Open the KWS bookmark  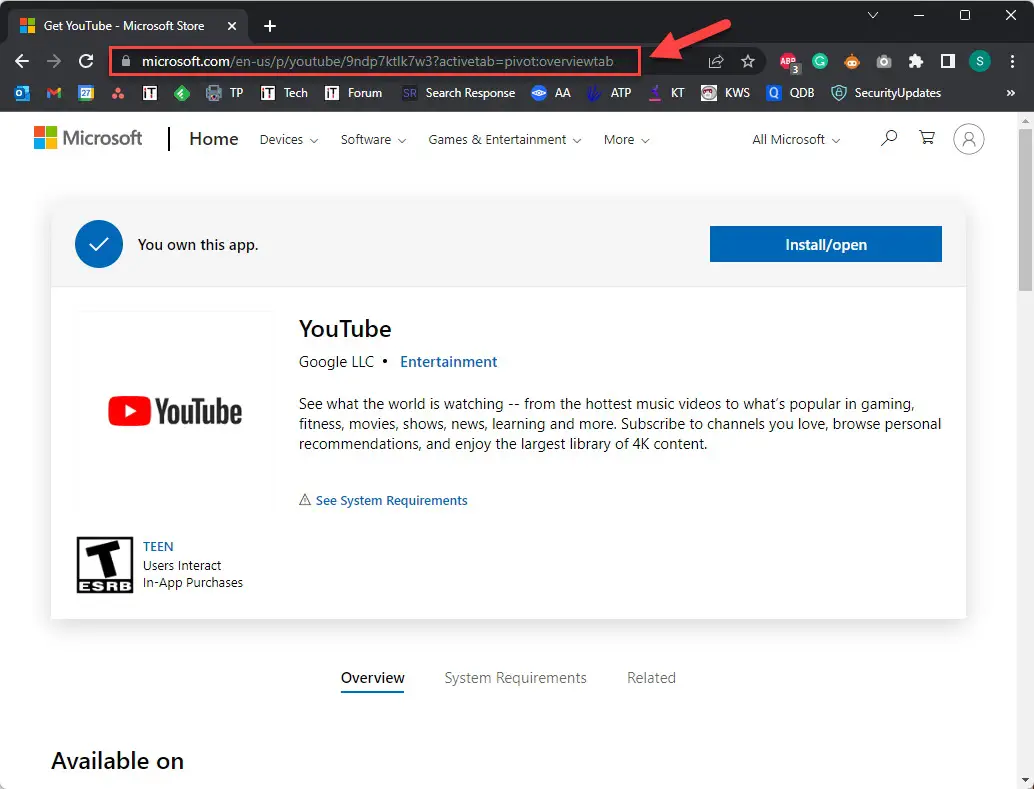(725, 93)
